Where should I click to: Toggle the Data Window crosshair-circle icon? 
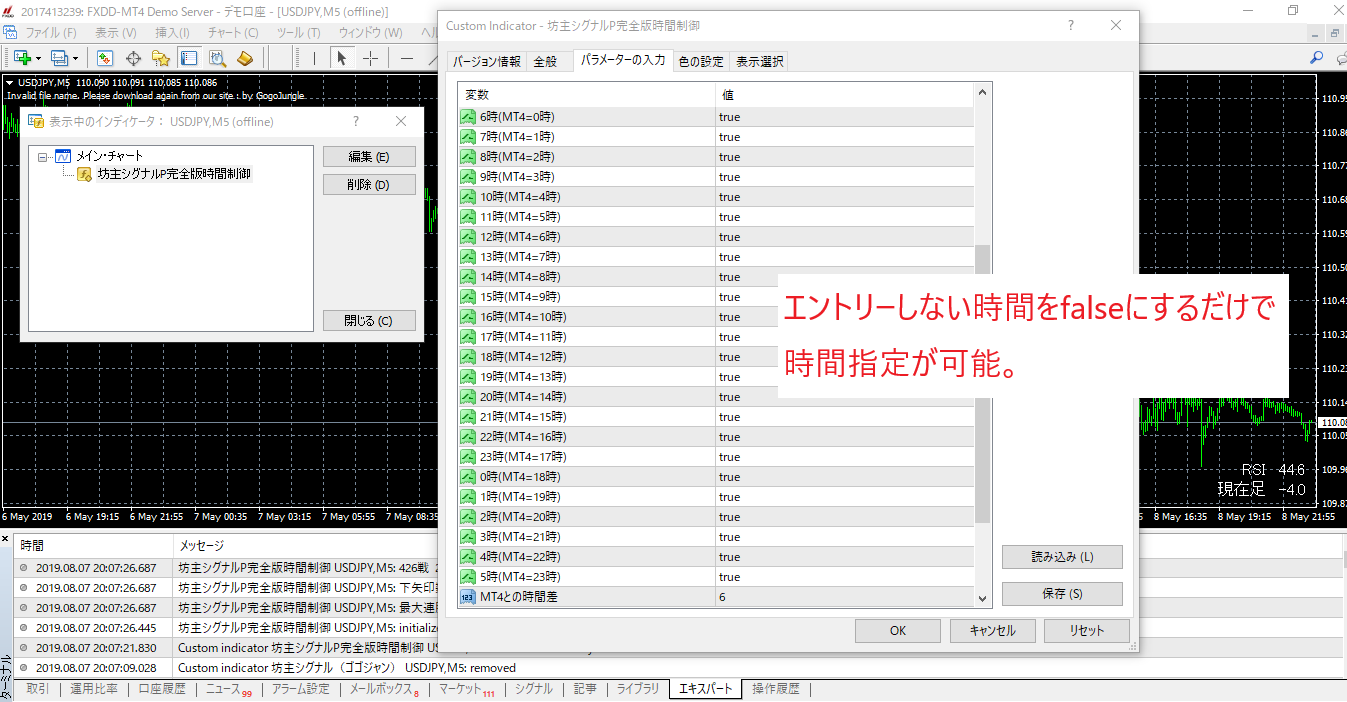click(132, 58)
